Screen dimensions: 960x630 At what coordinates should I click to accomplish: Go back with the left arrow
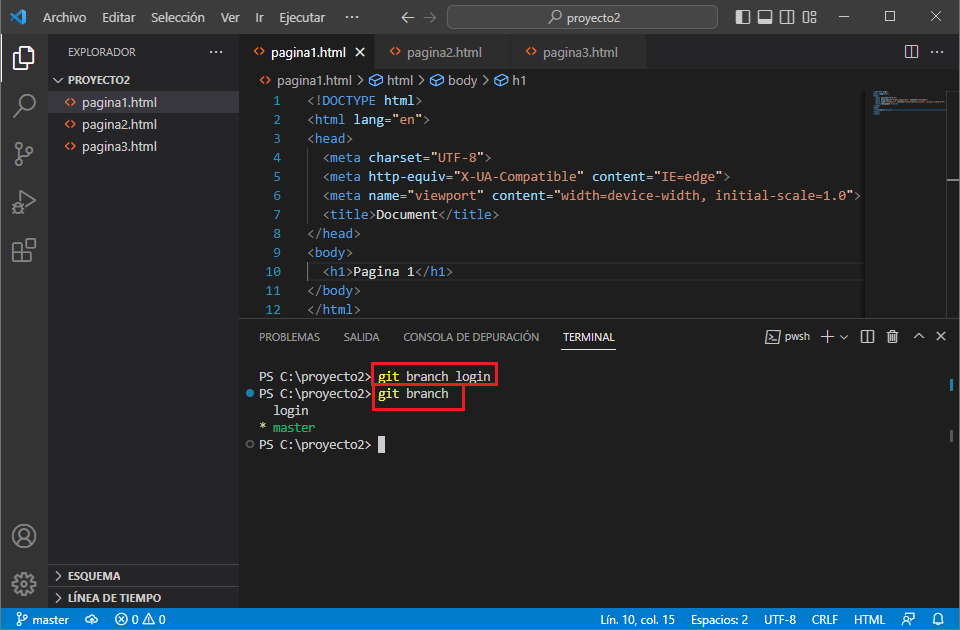tap(408, 17)
